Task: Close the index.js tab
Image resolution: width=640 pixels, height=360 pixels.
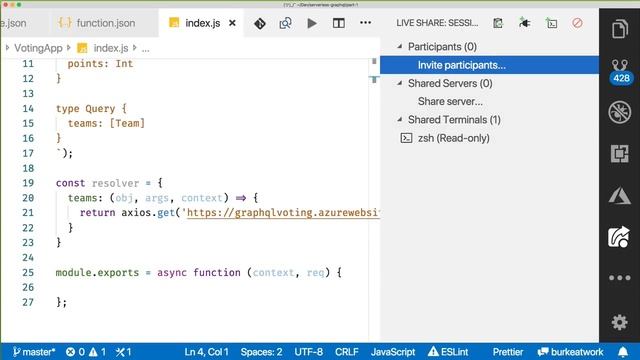Action: (232, 23)
